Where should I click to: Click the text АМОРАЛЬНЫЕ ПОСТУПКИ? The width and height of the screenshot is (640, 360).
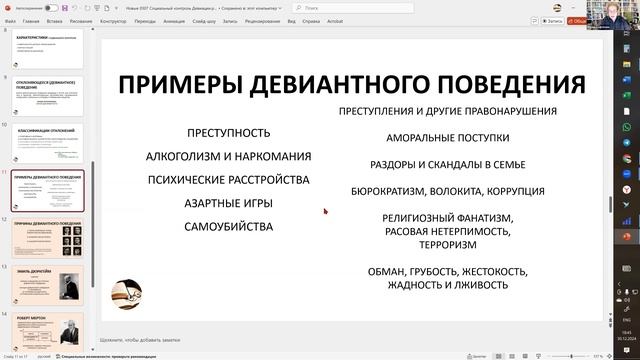pyautogui.click(x=448, y=138)
